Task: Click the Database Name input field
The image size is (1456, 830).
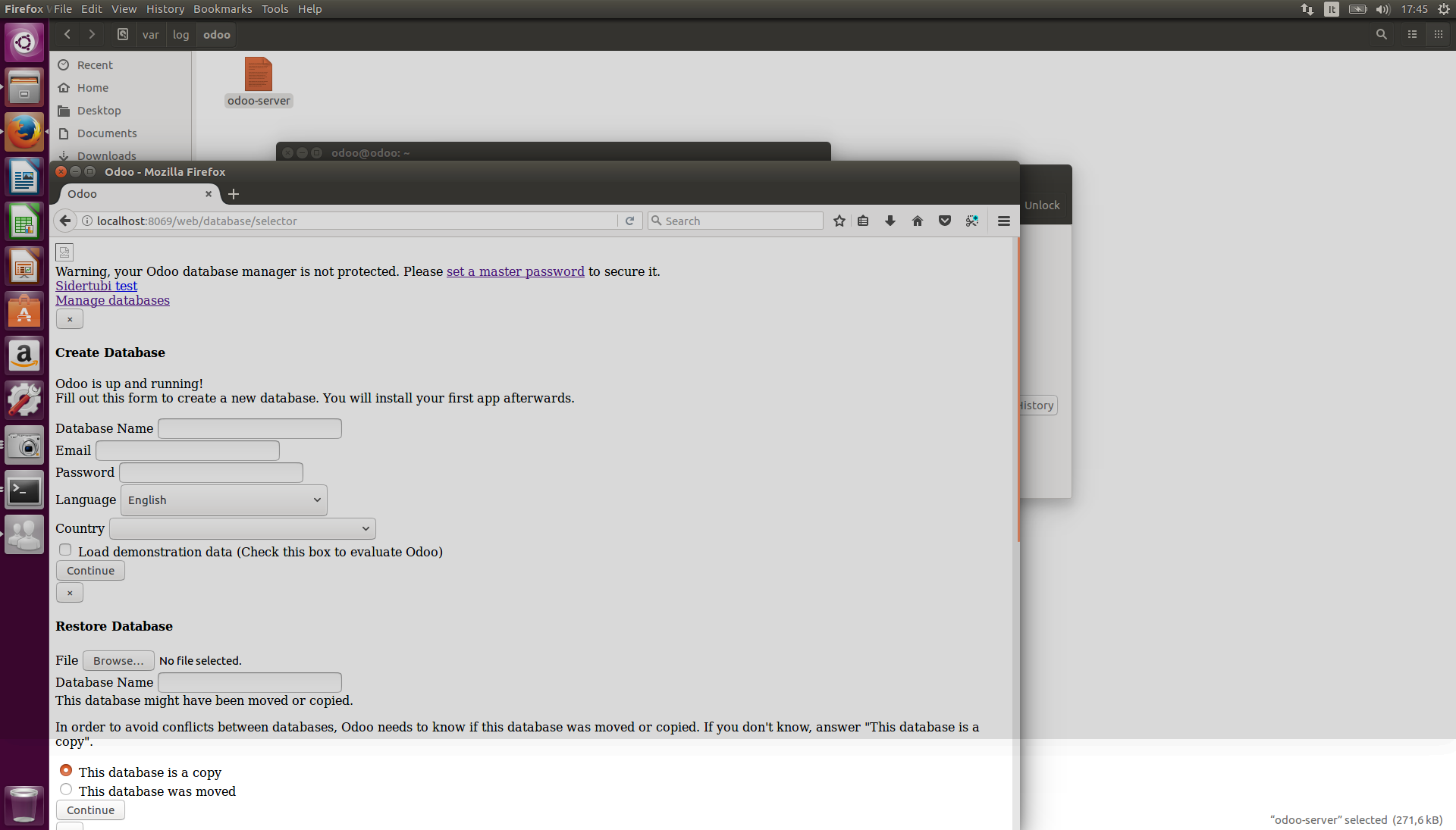Action: (x=249, y=428)
